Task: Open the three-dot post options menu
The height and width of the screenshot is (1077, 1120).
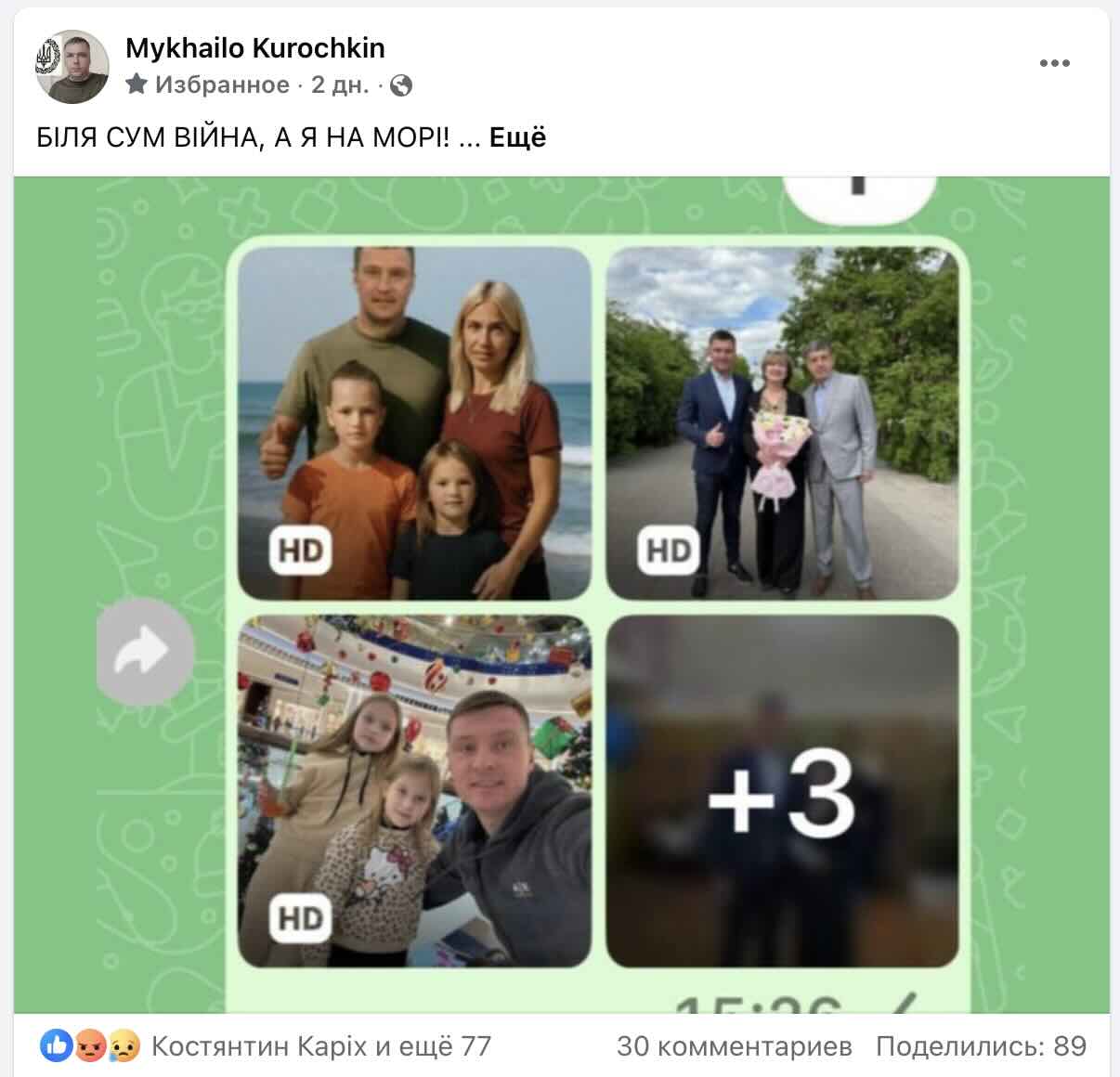Action: point(1054,64)
